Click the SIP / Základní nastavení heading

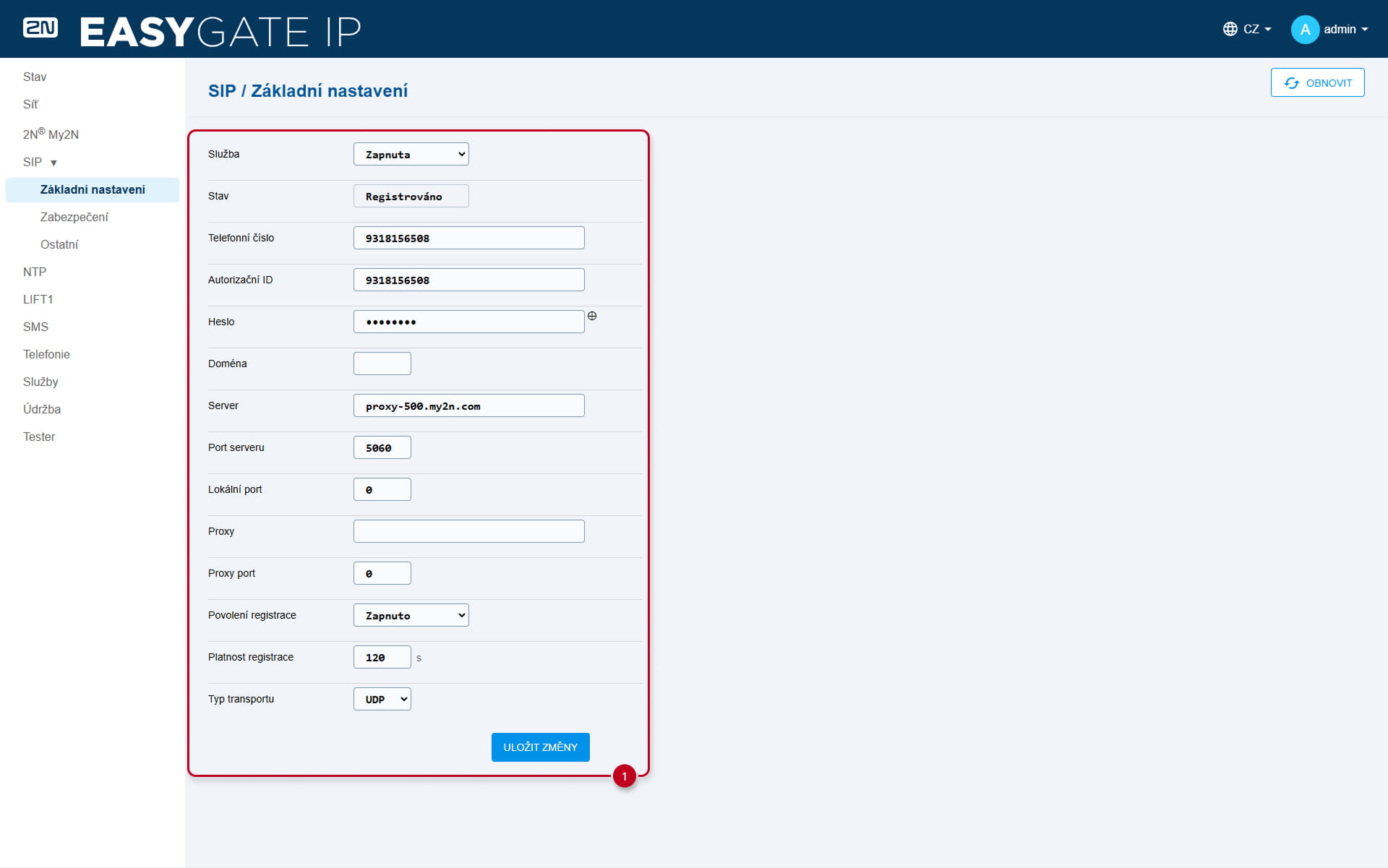(308, 91)
